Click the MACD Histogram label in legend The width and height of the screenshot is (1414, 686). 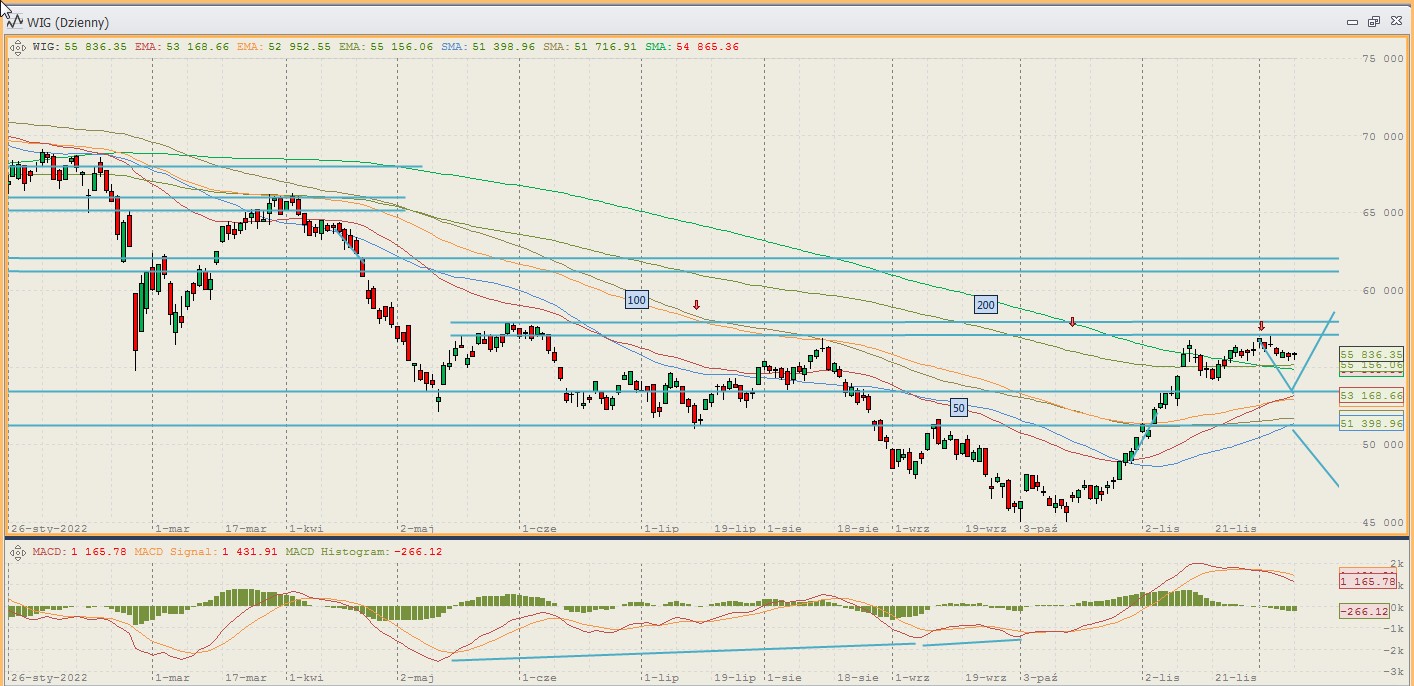[334, 551]
